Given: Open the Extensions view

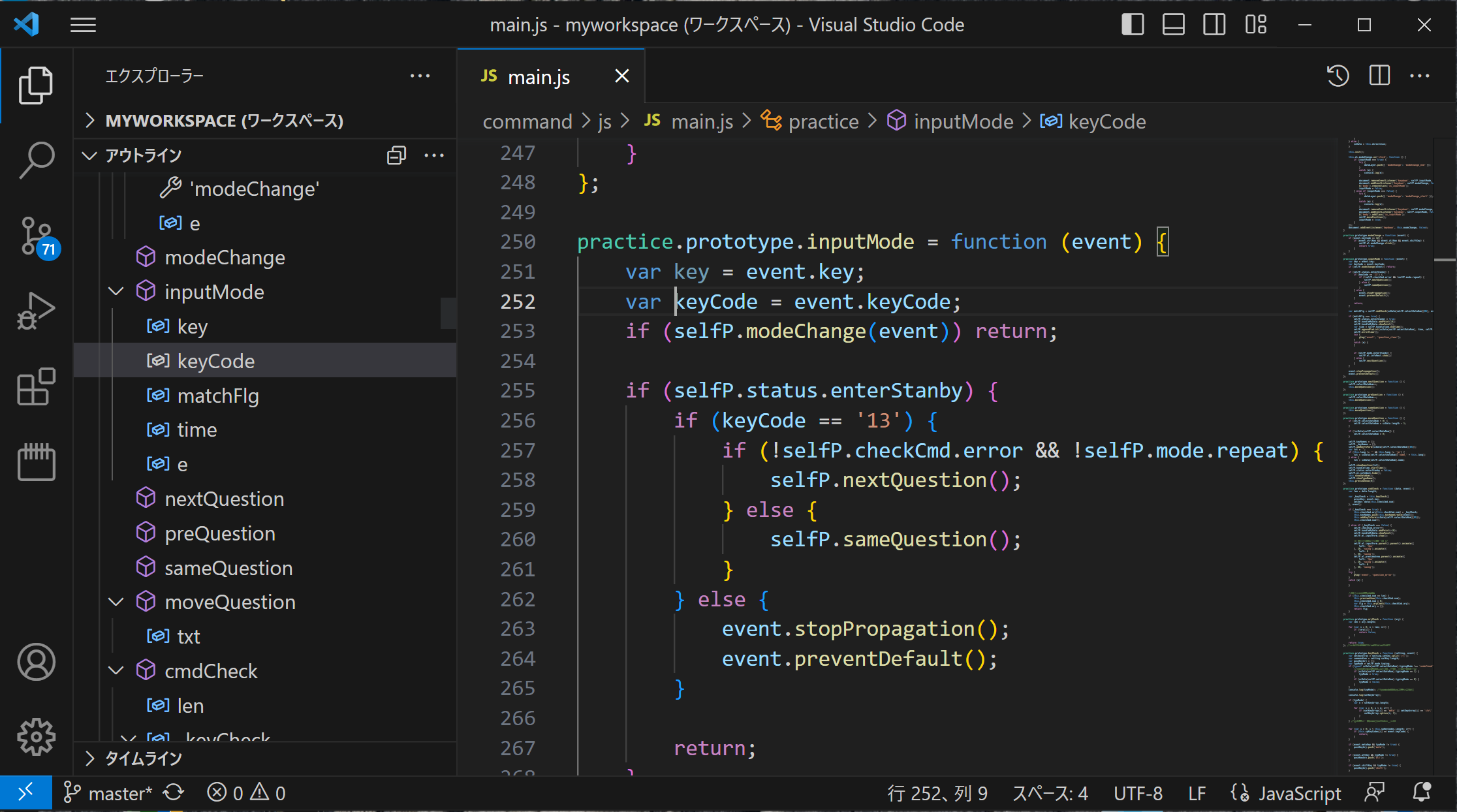Looking at the screenshot, I should 37,386.
